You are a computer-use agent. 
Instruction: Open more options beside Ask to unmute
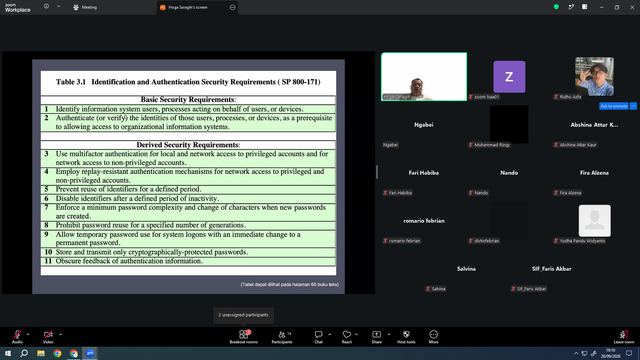click(633, 106)
